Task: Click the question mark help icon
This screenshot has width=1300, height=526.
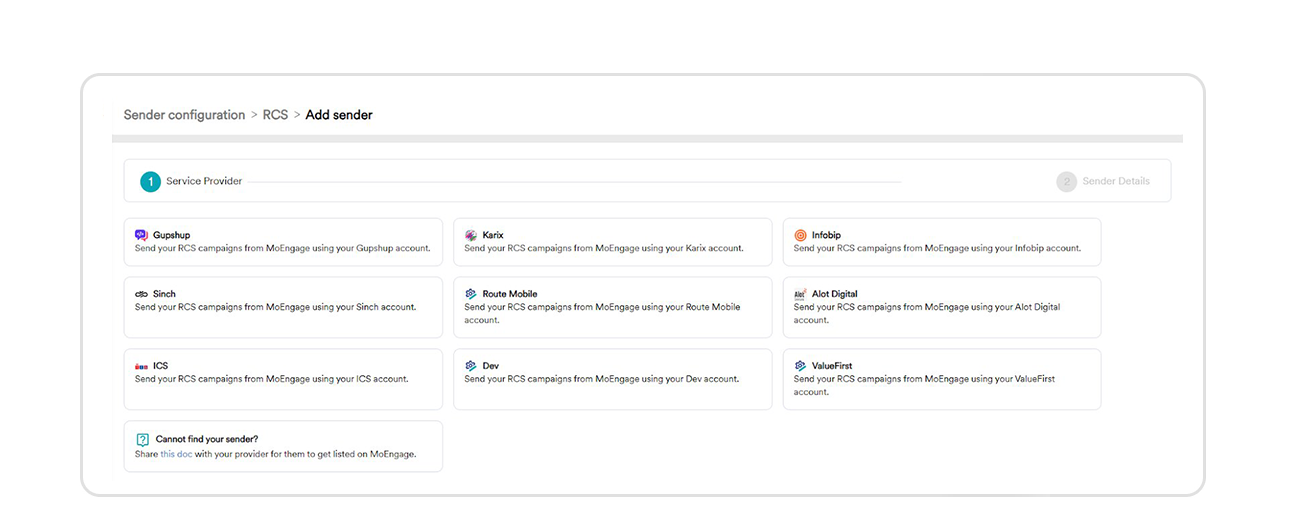Action: tap(142, 439)
